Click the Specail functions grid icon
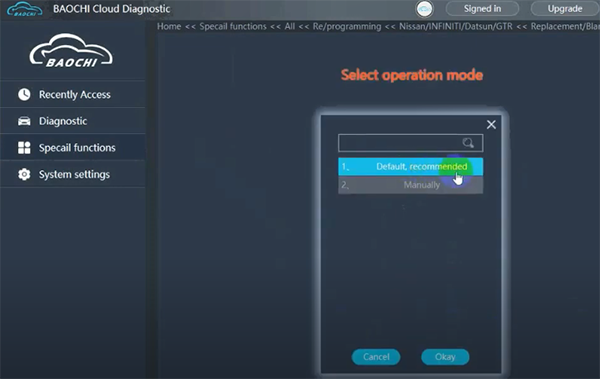 24,147
